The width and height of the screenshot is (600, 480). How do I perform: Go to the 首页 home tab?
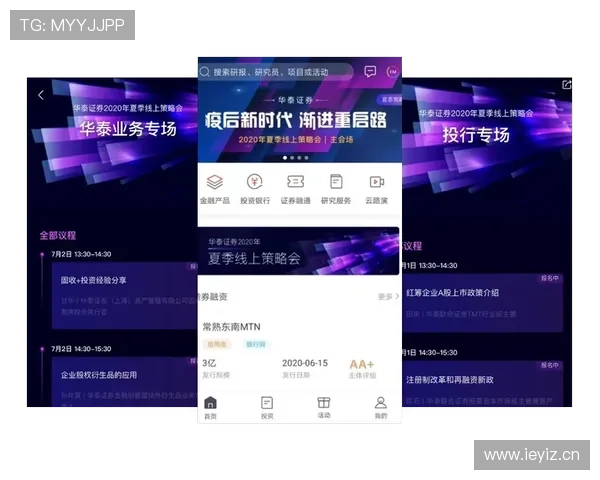coord(210,408)
